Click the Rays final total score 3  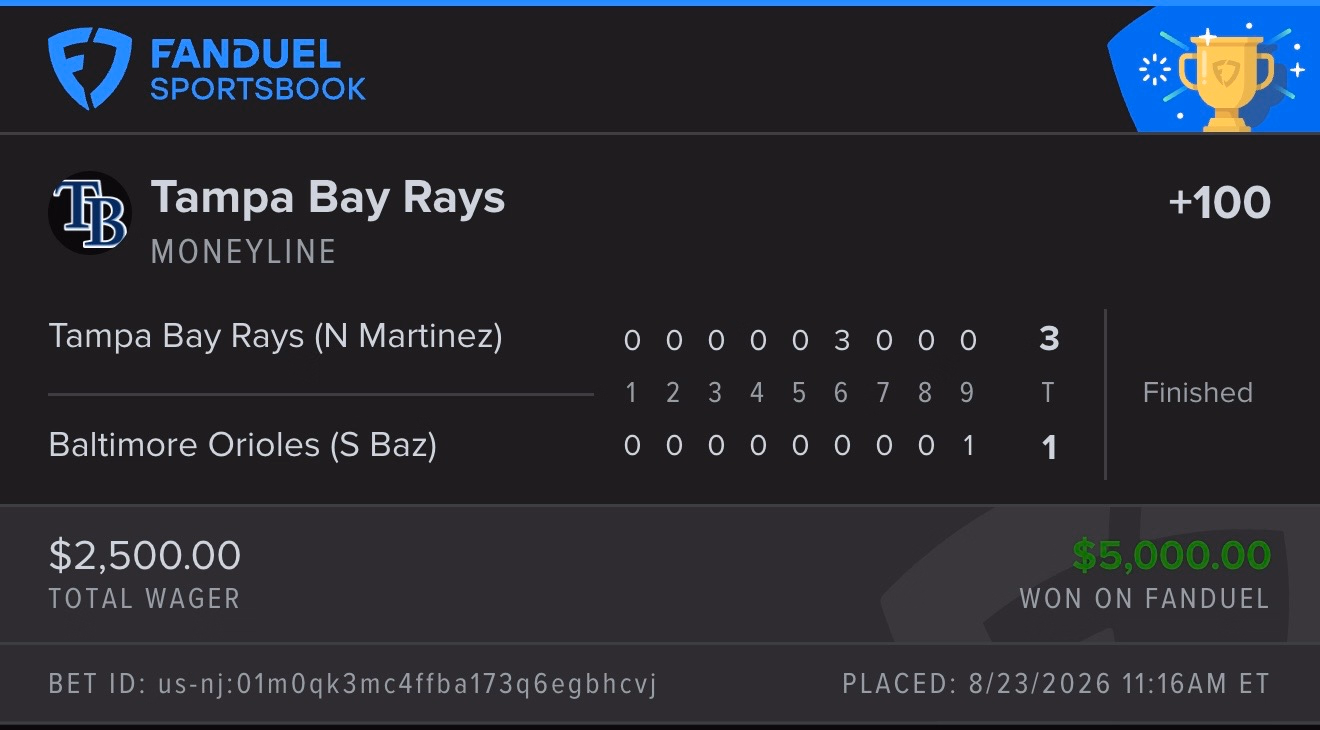pyautogui.click(x=1048, y=340)
